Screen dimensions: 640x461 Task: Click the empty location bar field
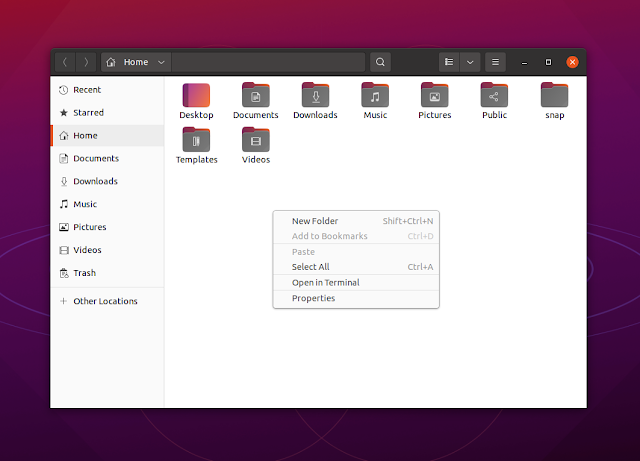click(x=268, y=62)
